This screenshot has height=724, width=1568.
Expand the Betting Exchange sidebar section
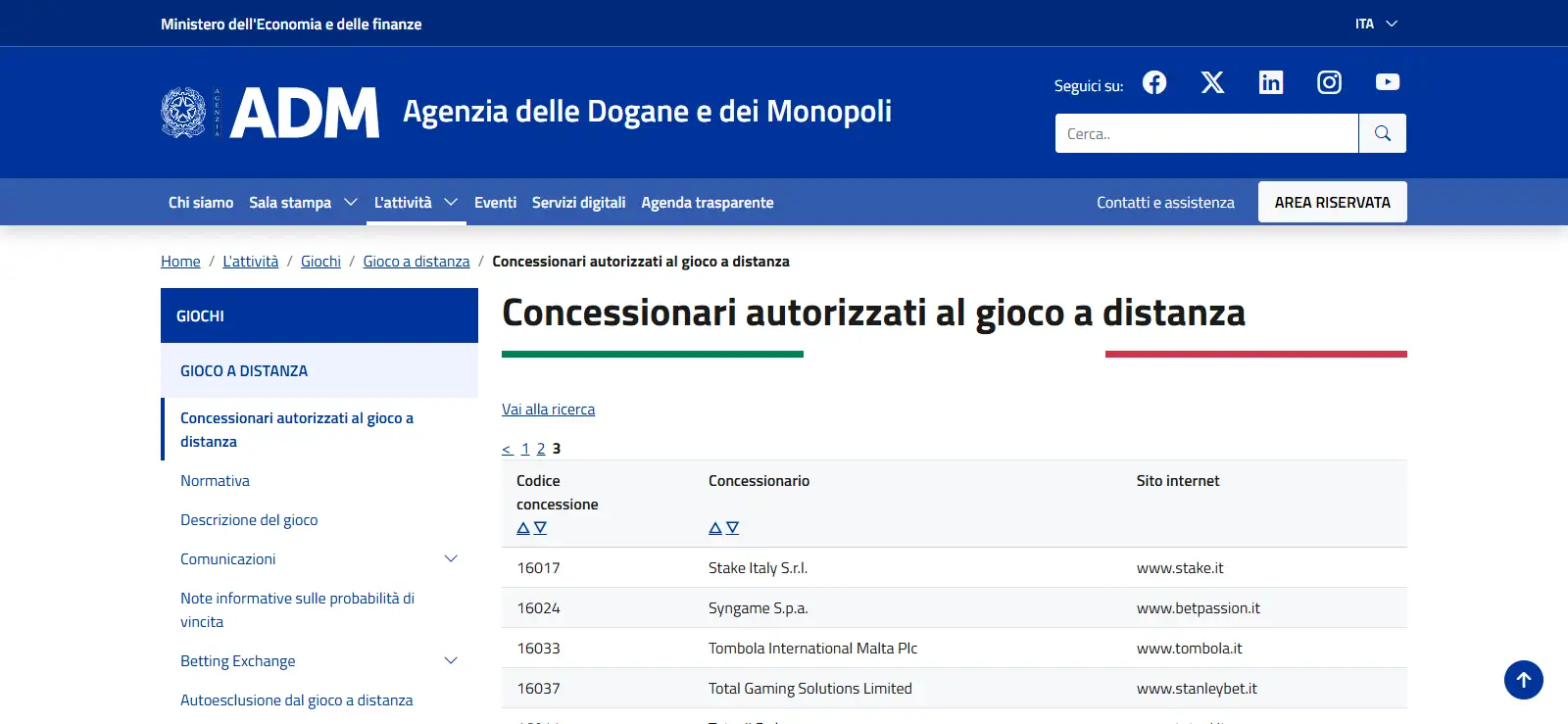tap(451, 661)
